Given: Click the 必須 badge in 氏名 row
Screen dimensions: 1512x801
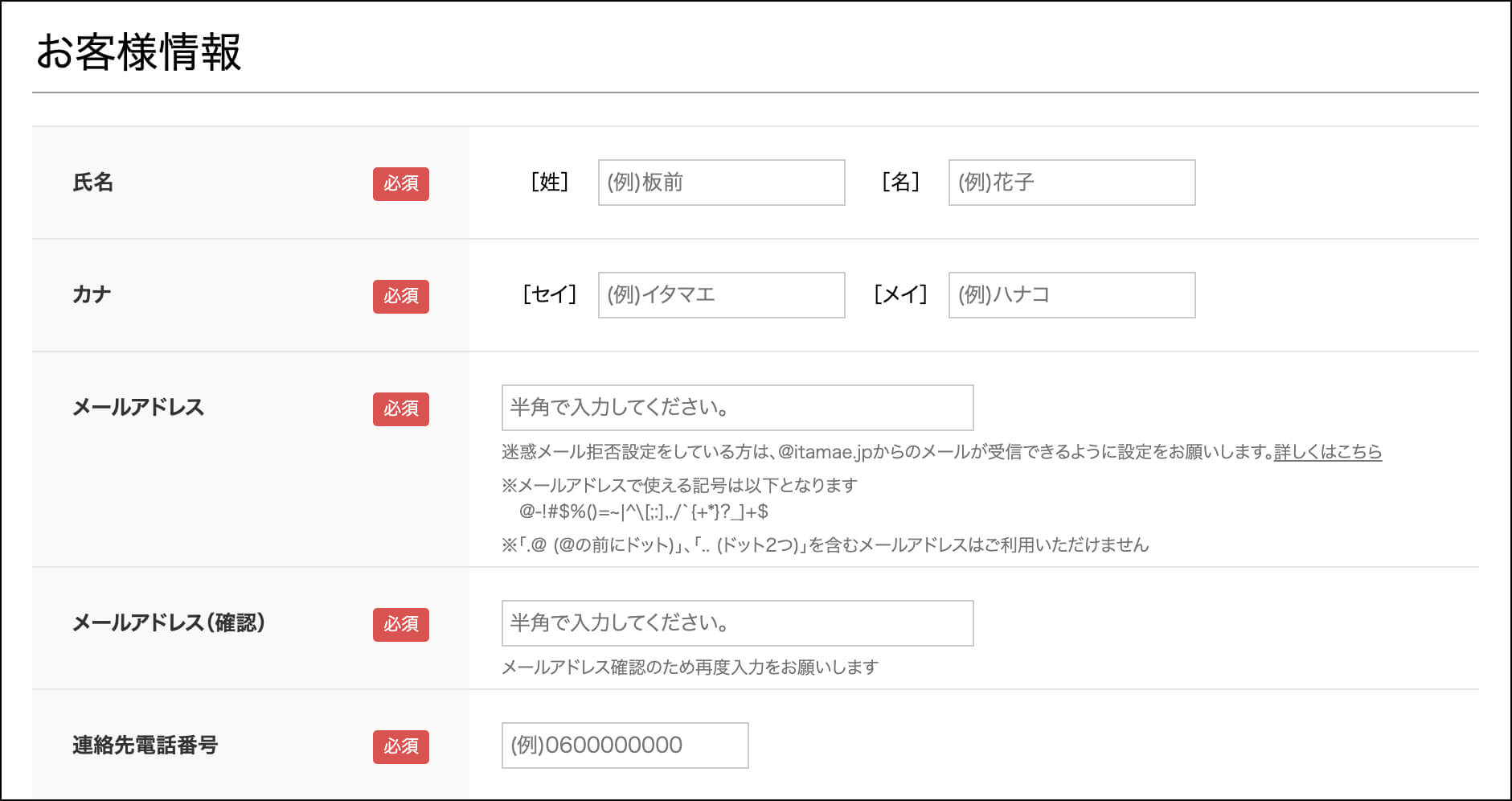Looking at the screenshot, I should 400,183.
